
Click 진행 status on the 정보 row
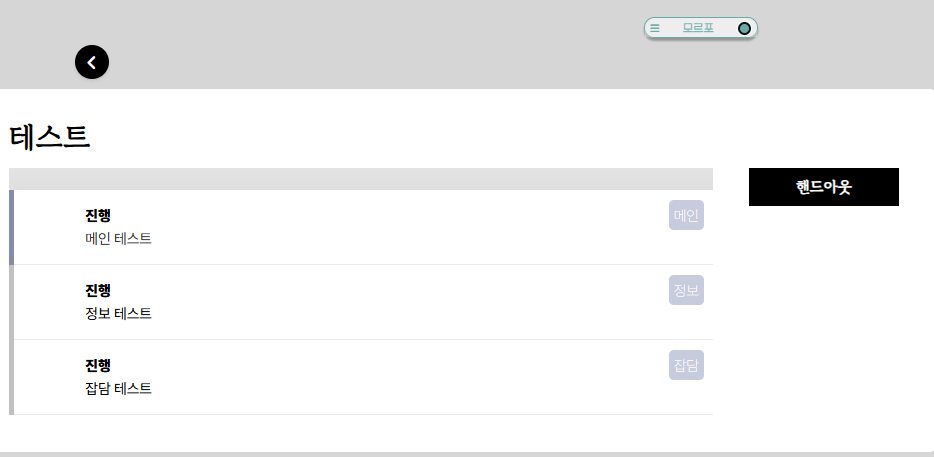[98, 290]
